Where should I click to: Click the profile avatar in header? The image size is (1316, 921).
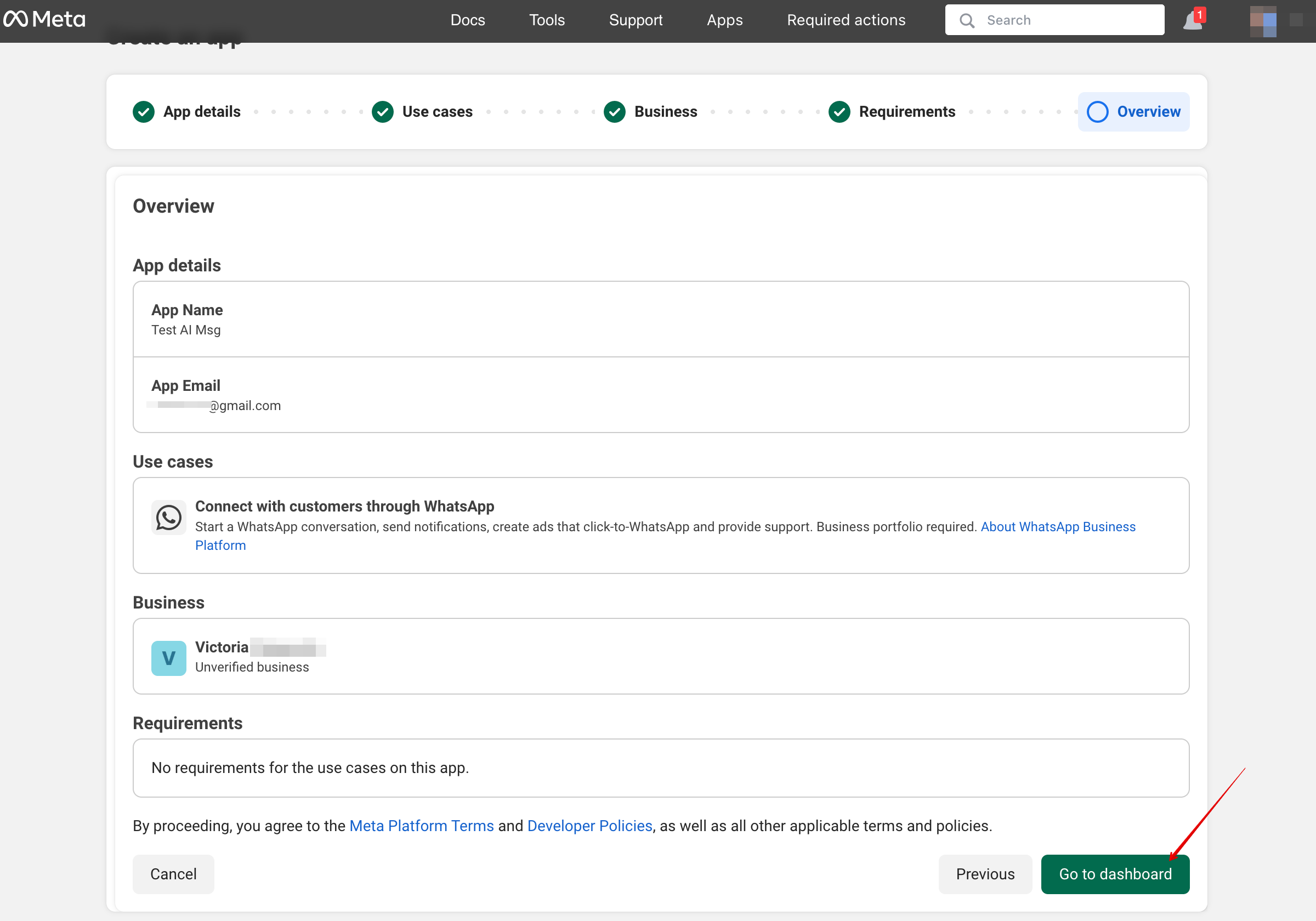pos(1263,21)
